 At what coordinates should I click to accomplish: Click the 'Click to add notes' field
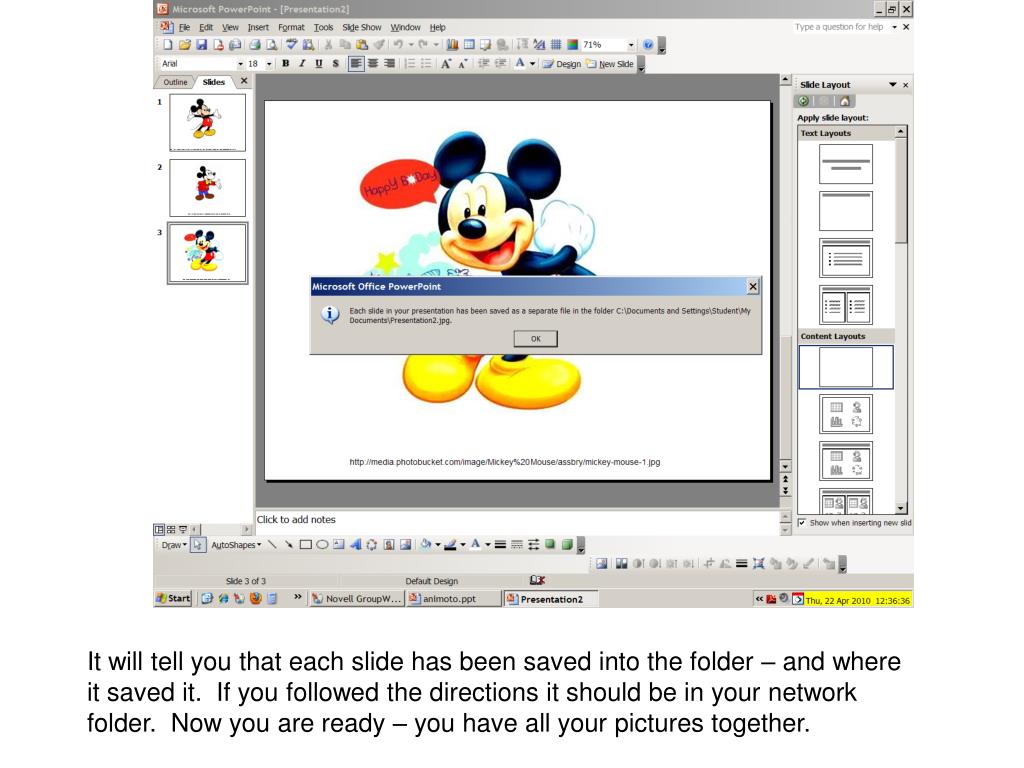click(517, 520)
